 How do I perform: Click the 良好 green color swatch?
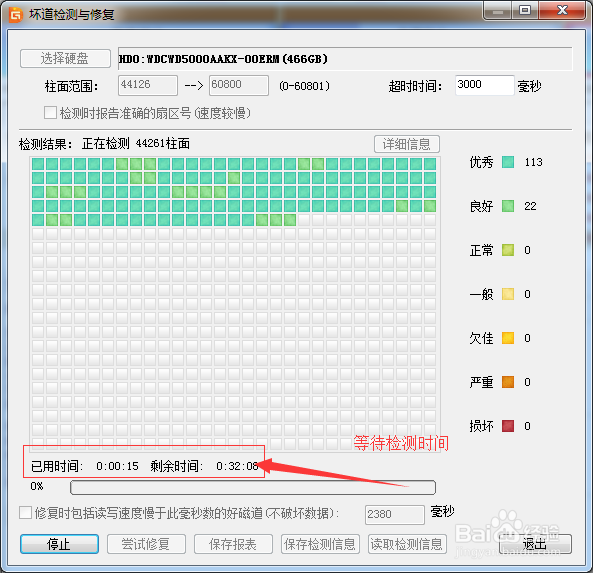pos(508,206)
